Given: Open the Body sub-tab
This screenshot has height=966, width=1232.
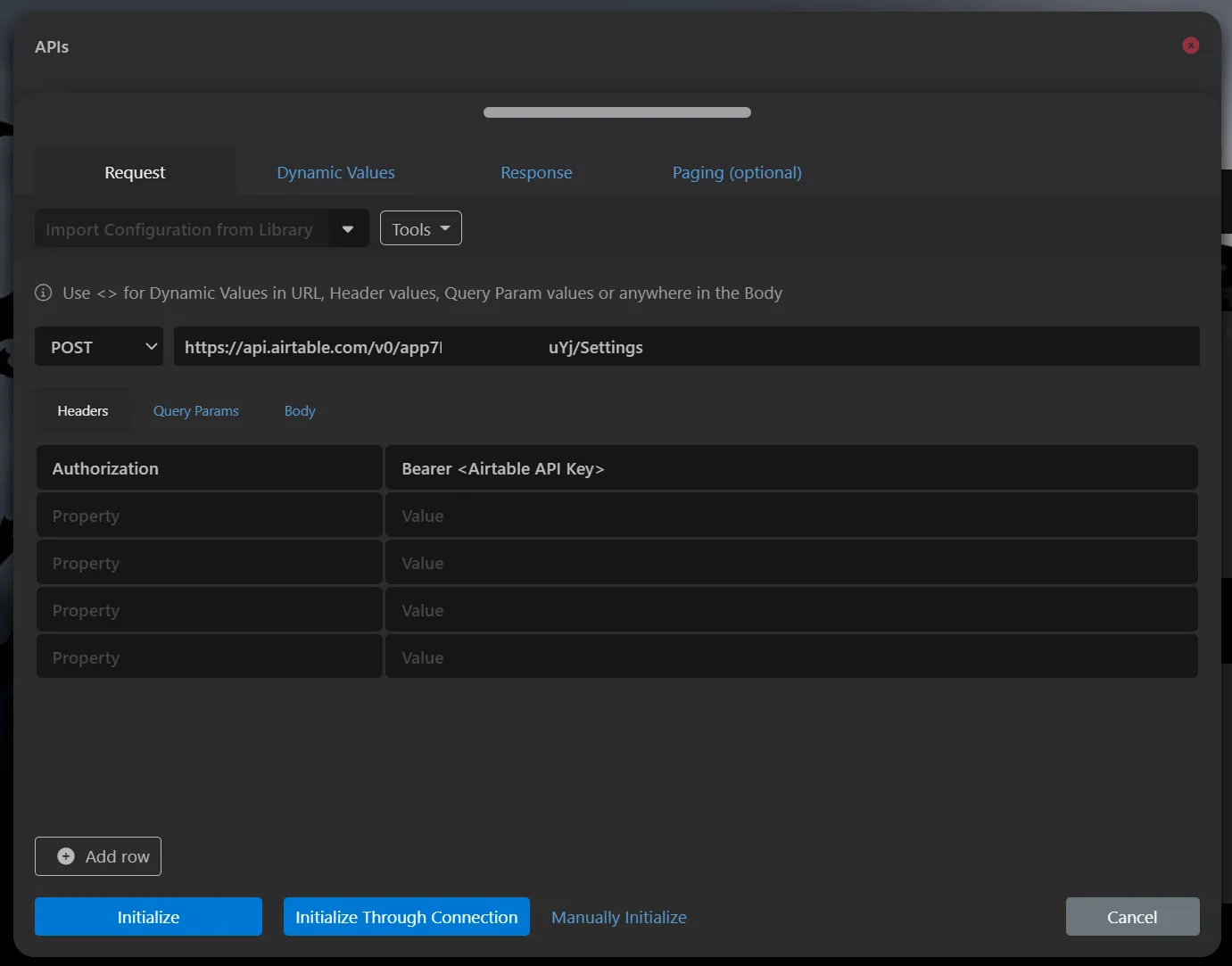Looking at the screenshot, I should [300, 410].
